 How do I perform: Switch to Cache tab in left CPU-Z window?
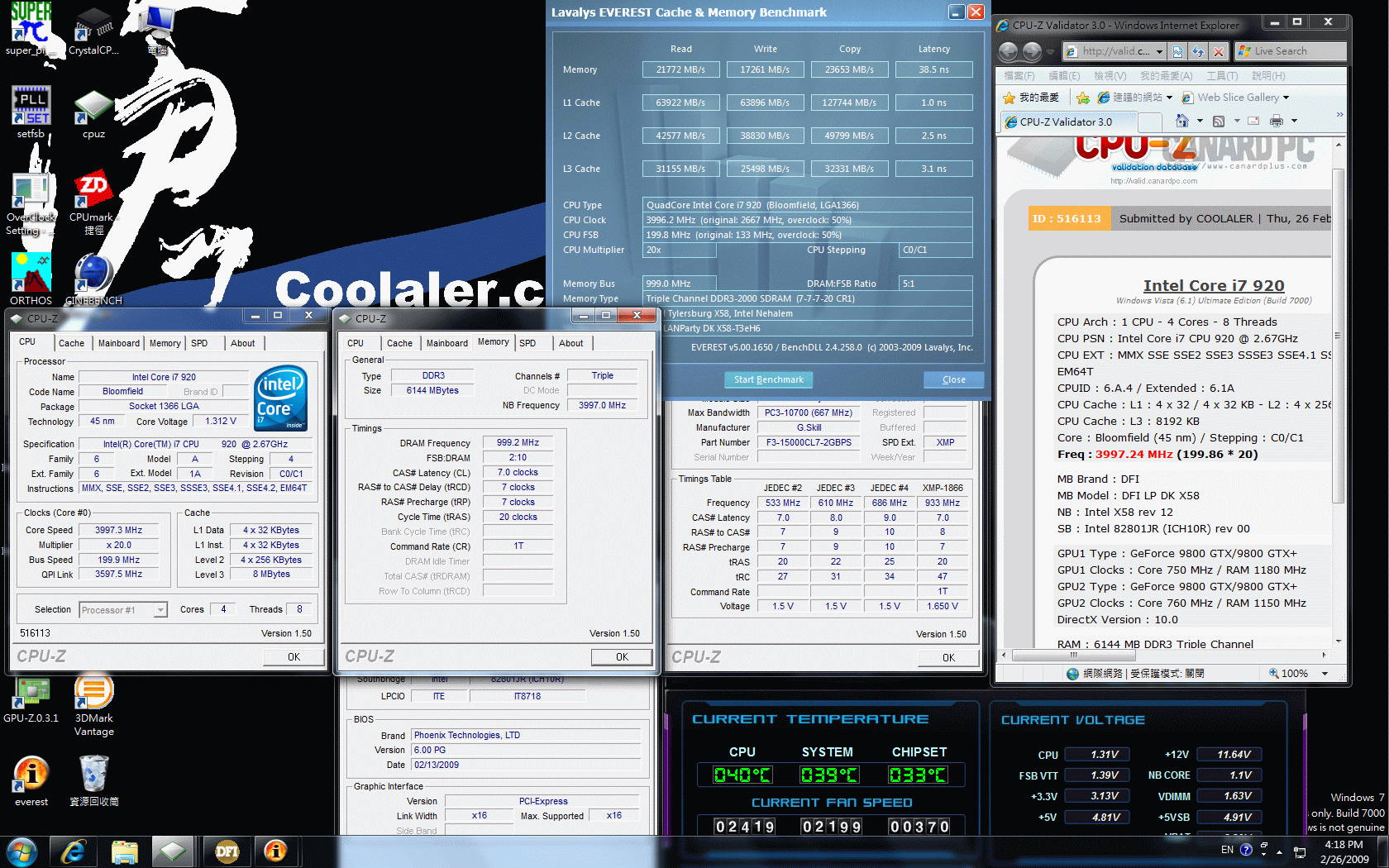click(71, 343)
